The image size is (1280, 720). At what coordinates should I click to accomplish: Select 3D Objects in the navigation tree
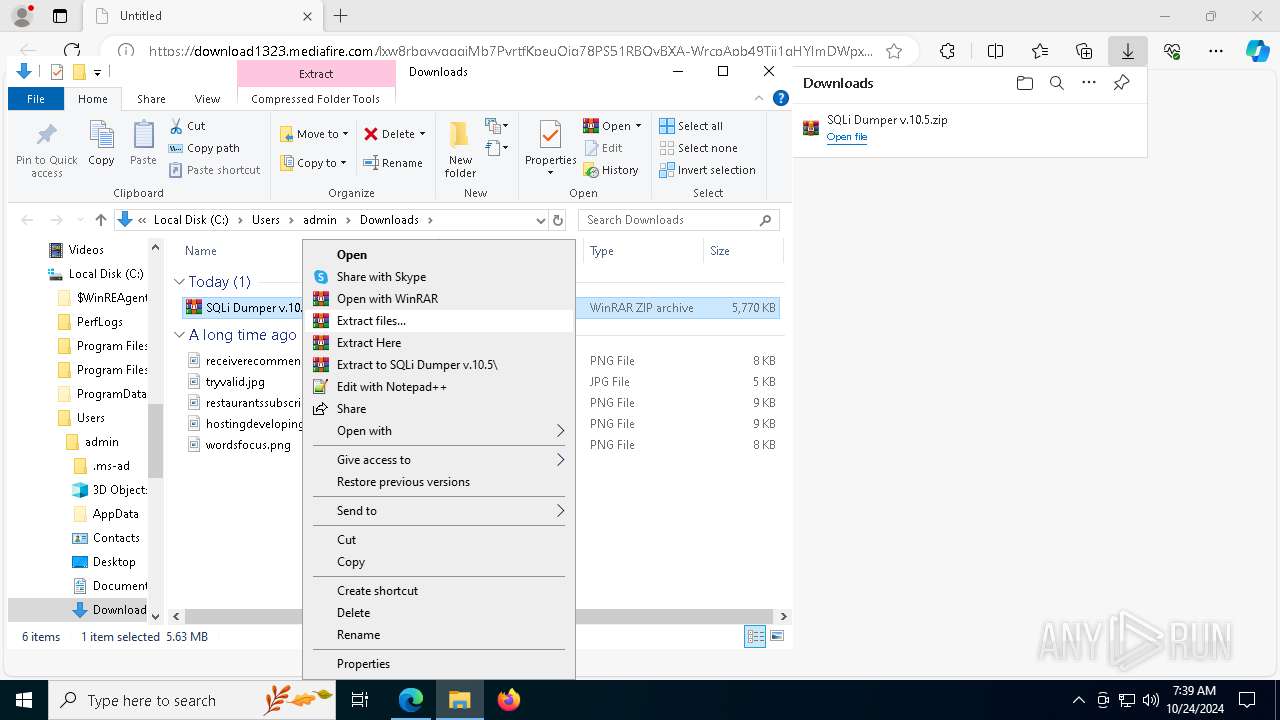pyautogui.click(x=110, y=490)
